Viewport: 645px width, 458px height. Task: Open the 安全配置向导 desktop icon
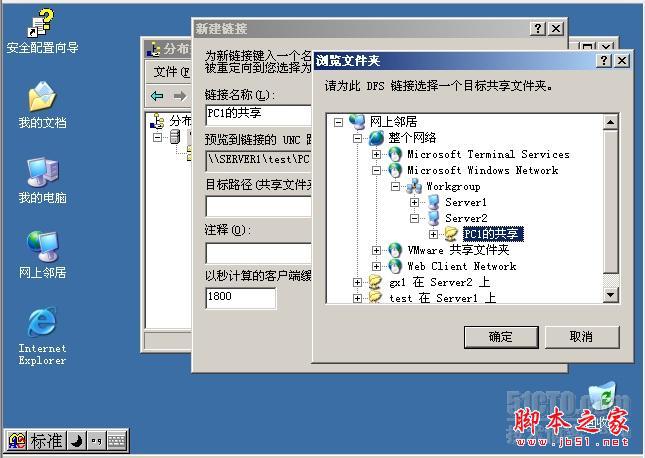point(42,32)
